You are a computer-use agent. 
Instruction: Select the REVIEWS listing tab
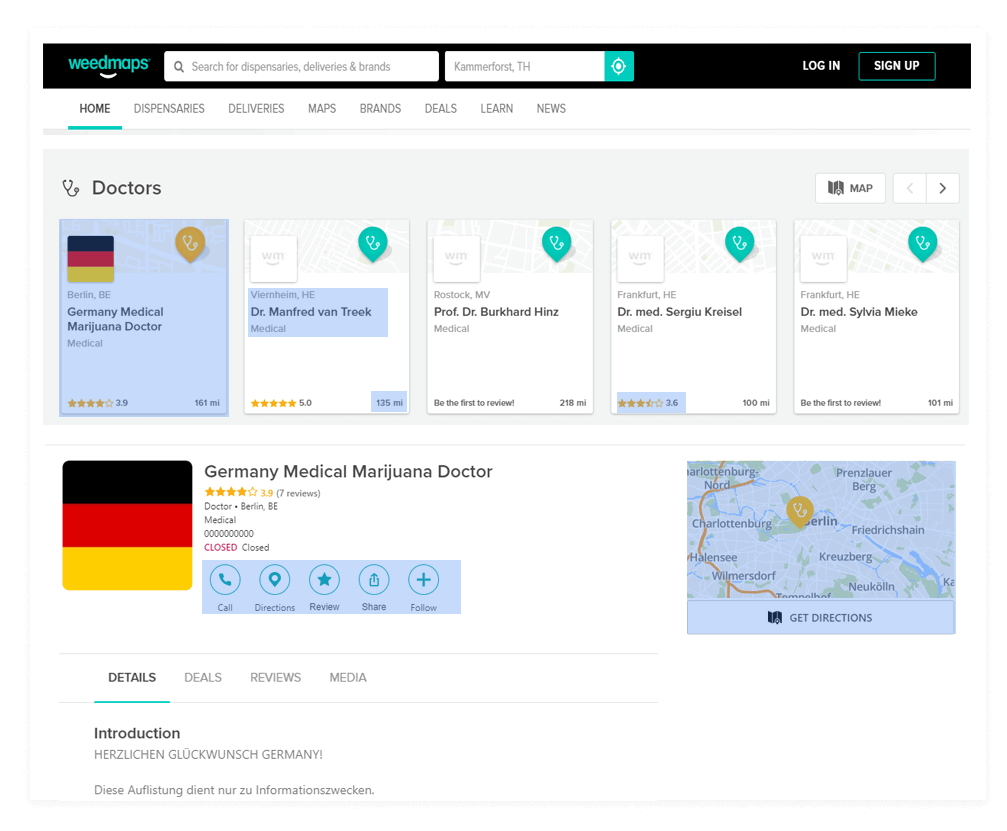(276, 678)
